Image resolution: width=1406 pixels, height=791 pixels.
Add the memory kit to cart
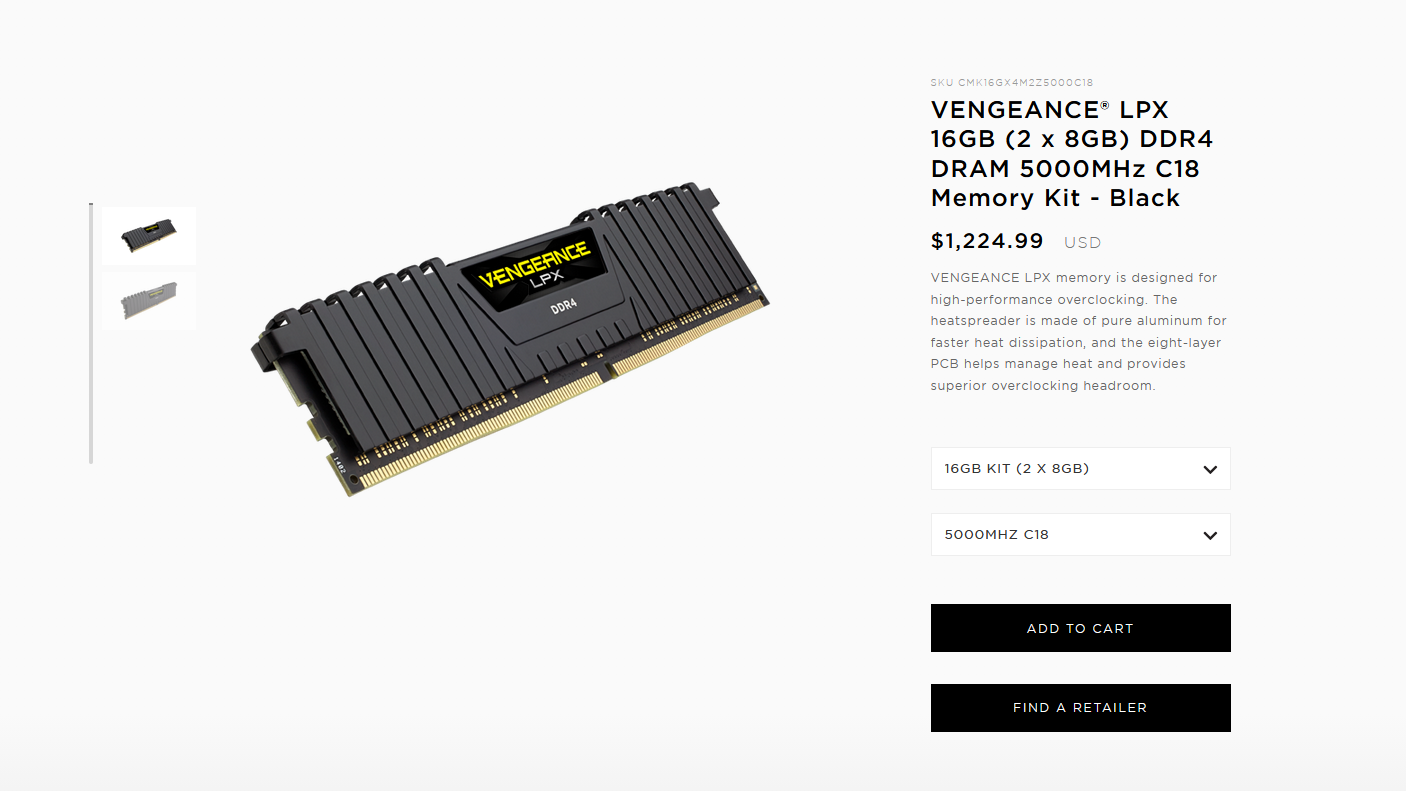[x=1080, y=628]
